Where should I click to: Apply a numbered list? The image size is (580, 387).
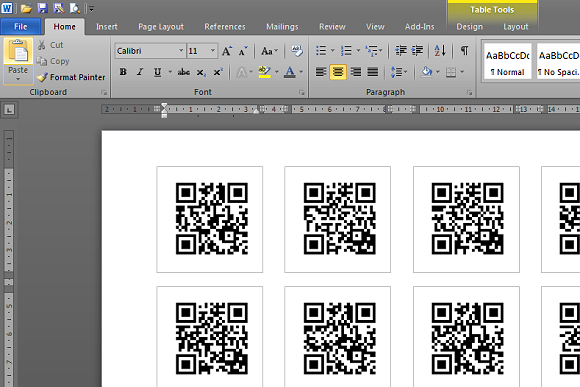(x=346, y=51)
